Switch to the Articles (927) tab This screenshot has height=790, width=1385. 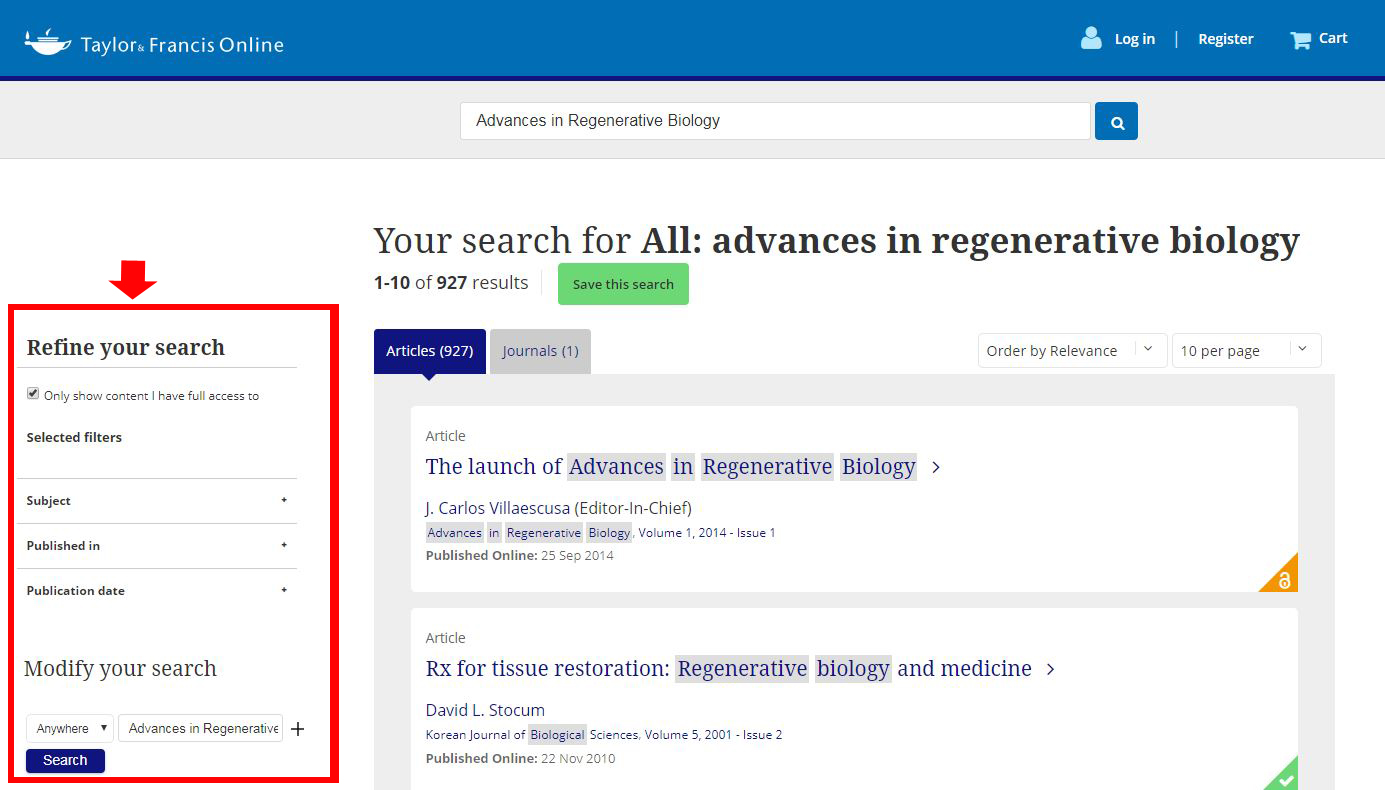coord(430,351)
